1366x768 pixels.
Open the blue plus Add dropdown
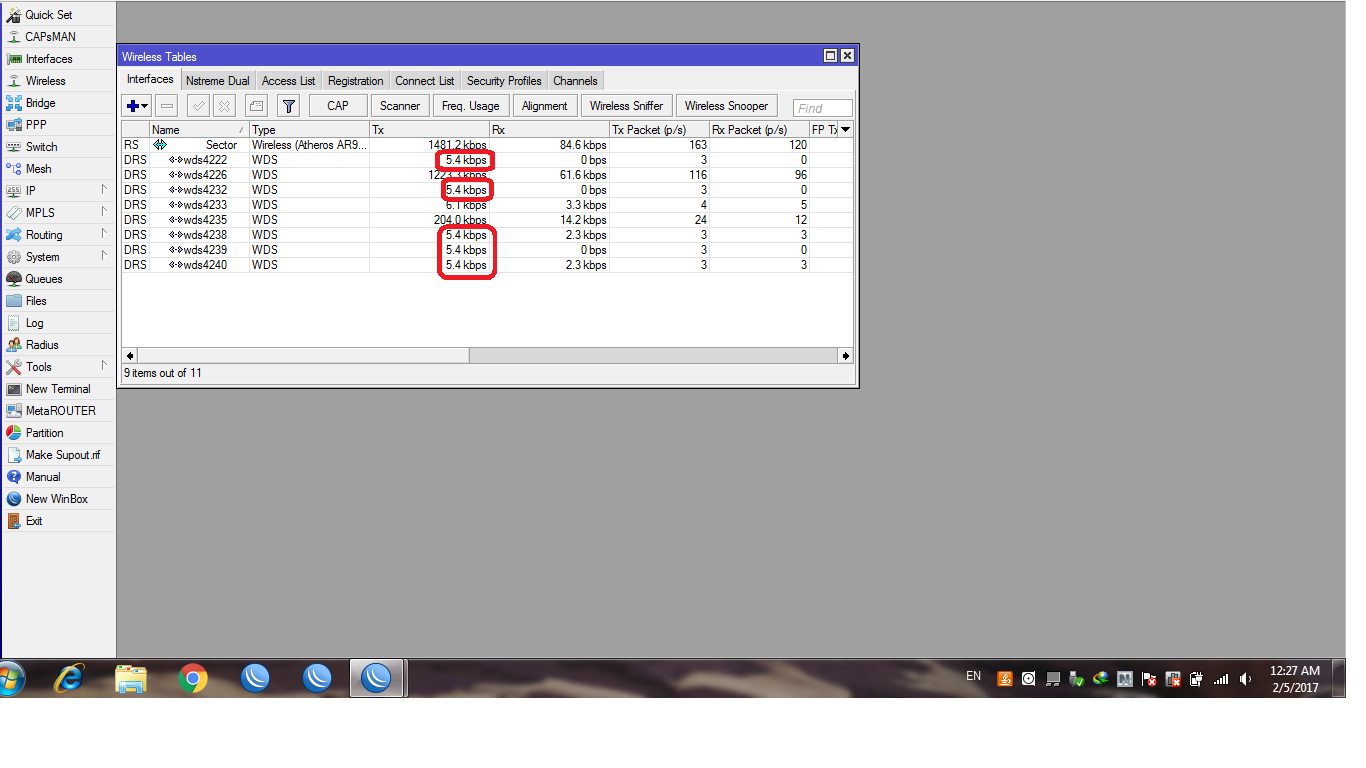pos(137,106)
